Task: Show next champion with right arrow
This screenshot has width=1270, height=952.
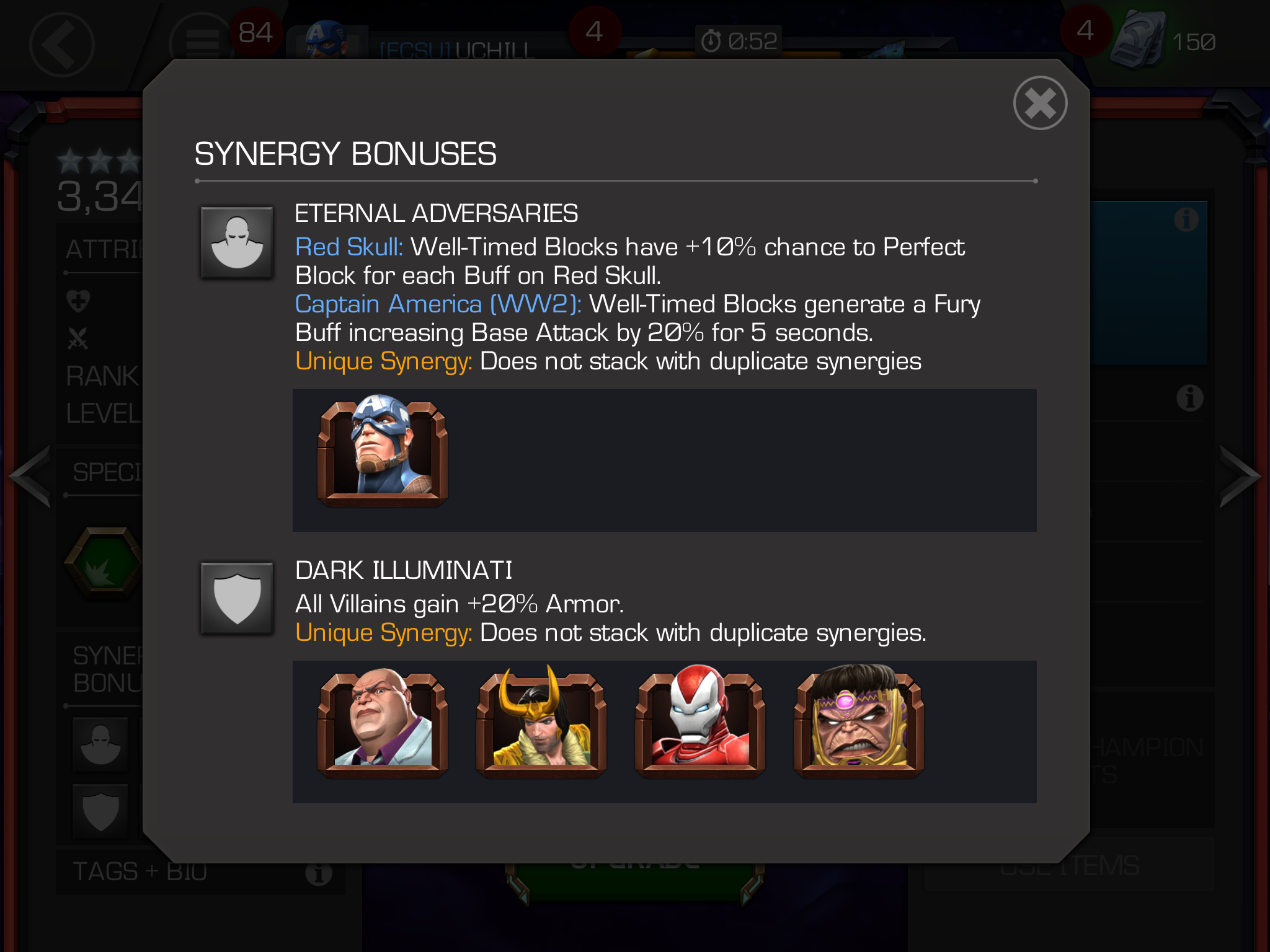Action: 1240,476
